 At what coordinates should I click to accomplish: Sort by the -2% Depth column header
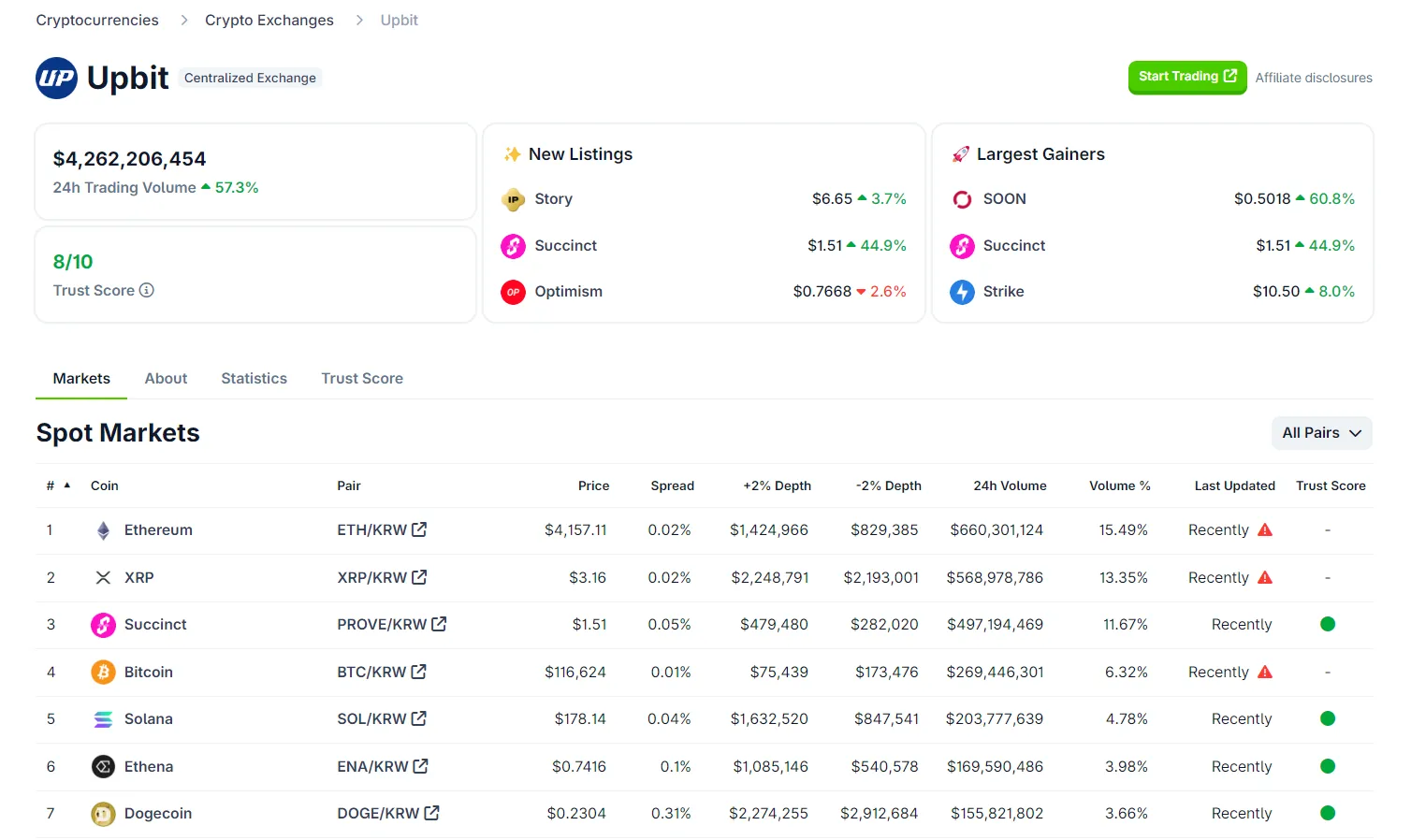(x=888, y=485)
